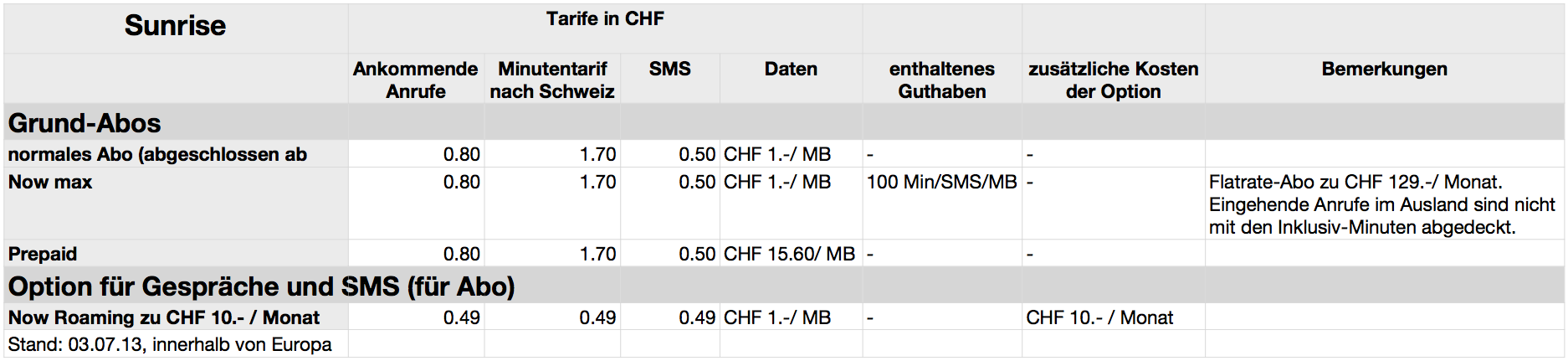Click the 'CHF 15.60/ MB' data cell
1568x361 pixels.
click(789, 254)
